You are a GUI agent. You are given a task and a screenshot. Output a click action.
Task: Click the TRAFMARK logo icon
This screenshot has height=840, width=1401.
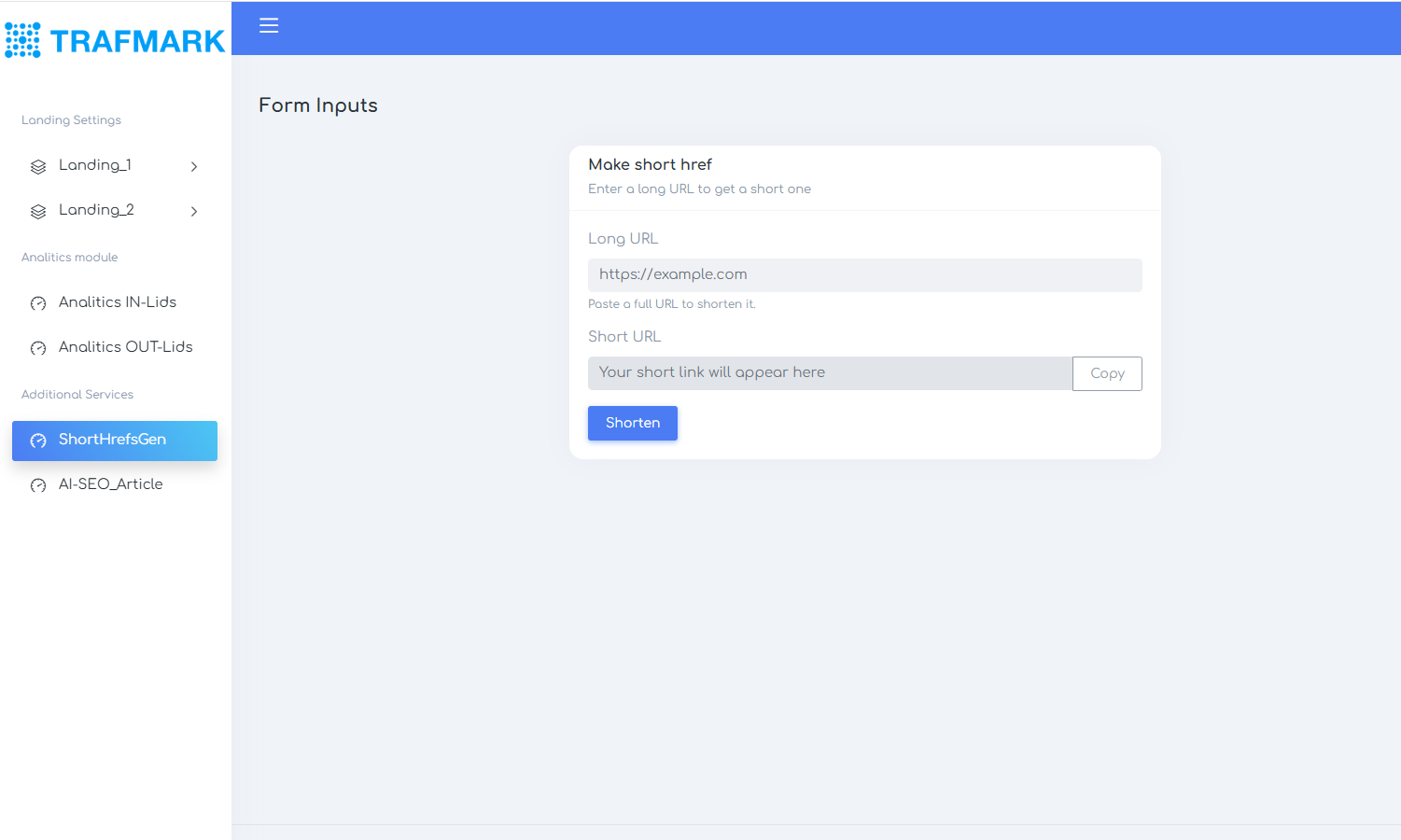tap(21, 39)
